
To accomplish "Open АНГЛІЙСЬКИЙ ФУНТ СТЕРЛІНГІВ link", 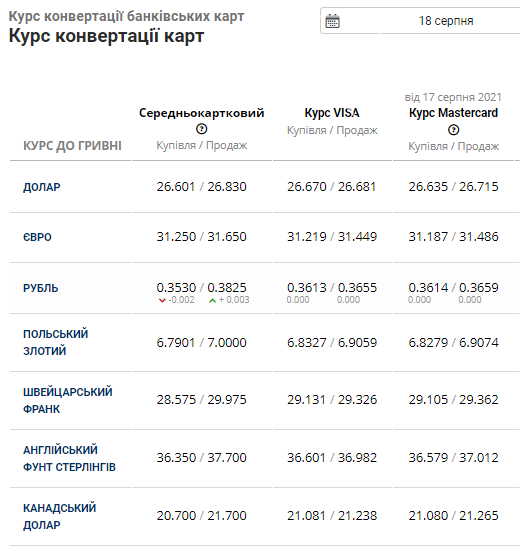I will pos(69,458).
